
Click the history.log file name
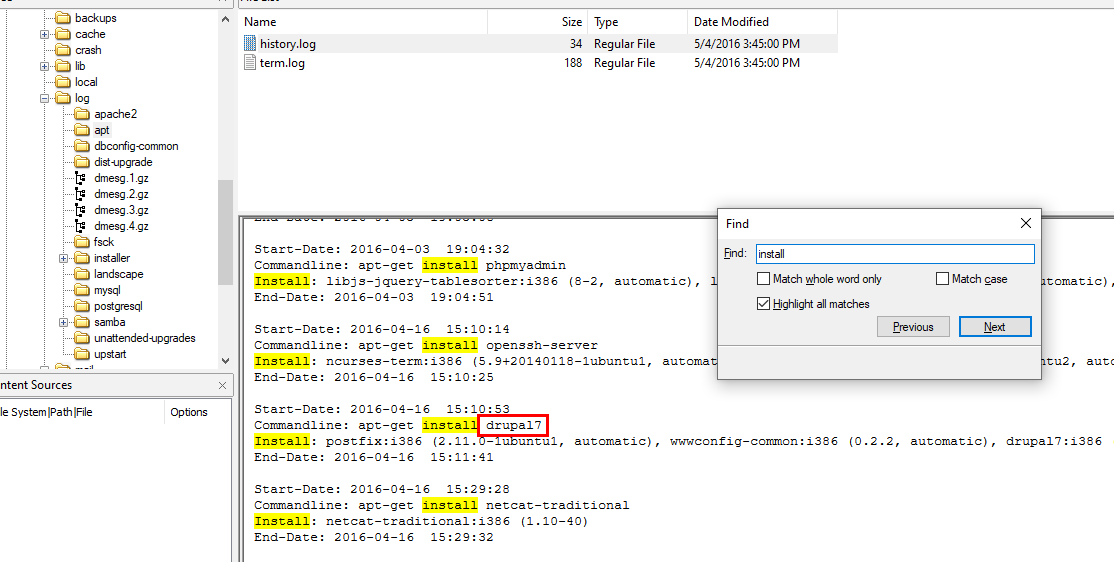pos(288,44)
